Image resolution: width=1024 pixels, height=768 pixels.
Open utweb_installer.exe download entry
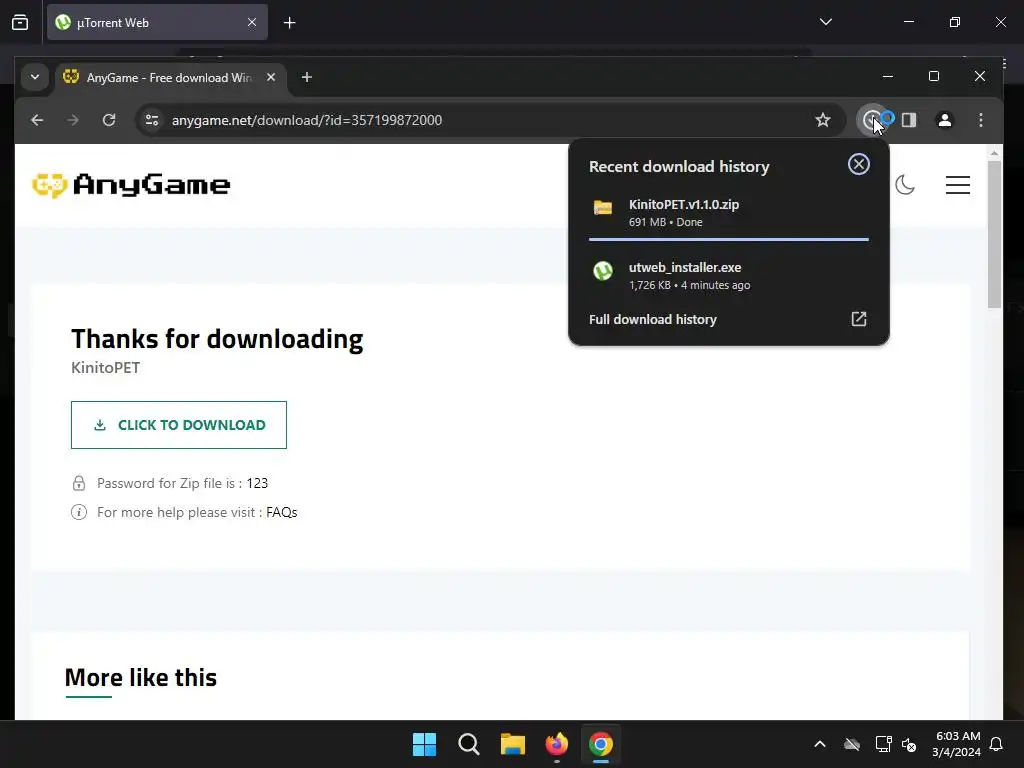point(729,276)
